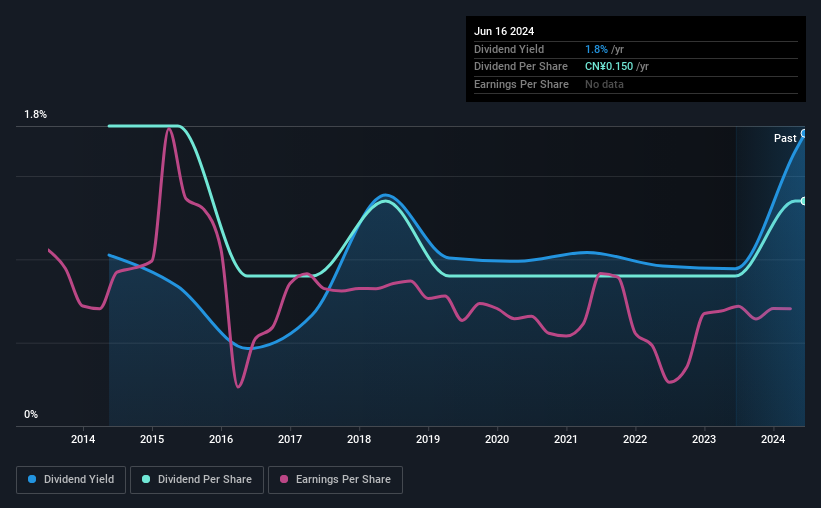Click the 2017 x-axis label
Screen dimensions: 821x508
pos(290,439)
